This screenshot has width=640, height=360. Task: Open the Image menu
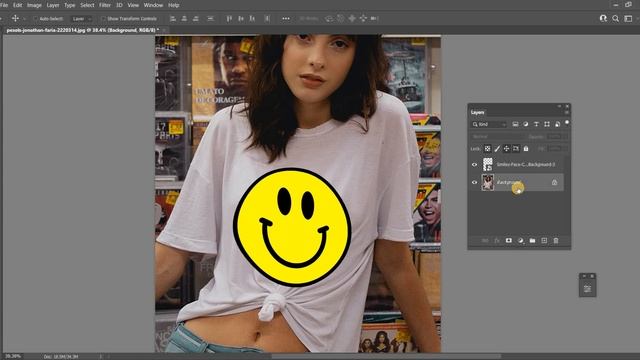pyautogui.click(x=34, y=5)
